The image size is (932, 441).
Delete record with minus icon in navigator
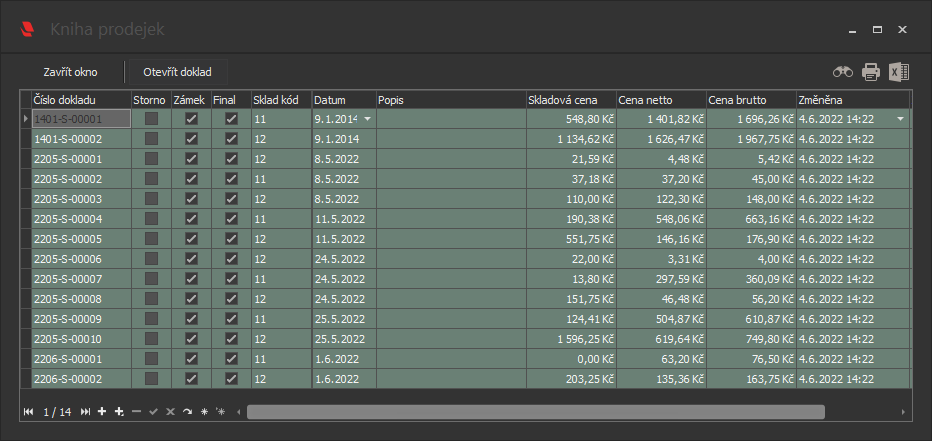point(137,411)
